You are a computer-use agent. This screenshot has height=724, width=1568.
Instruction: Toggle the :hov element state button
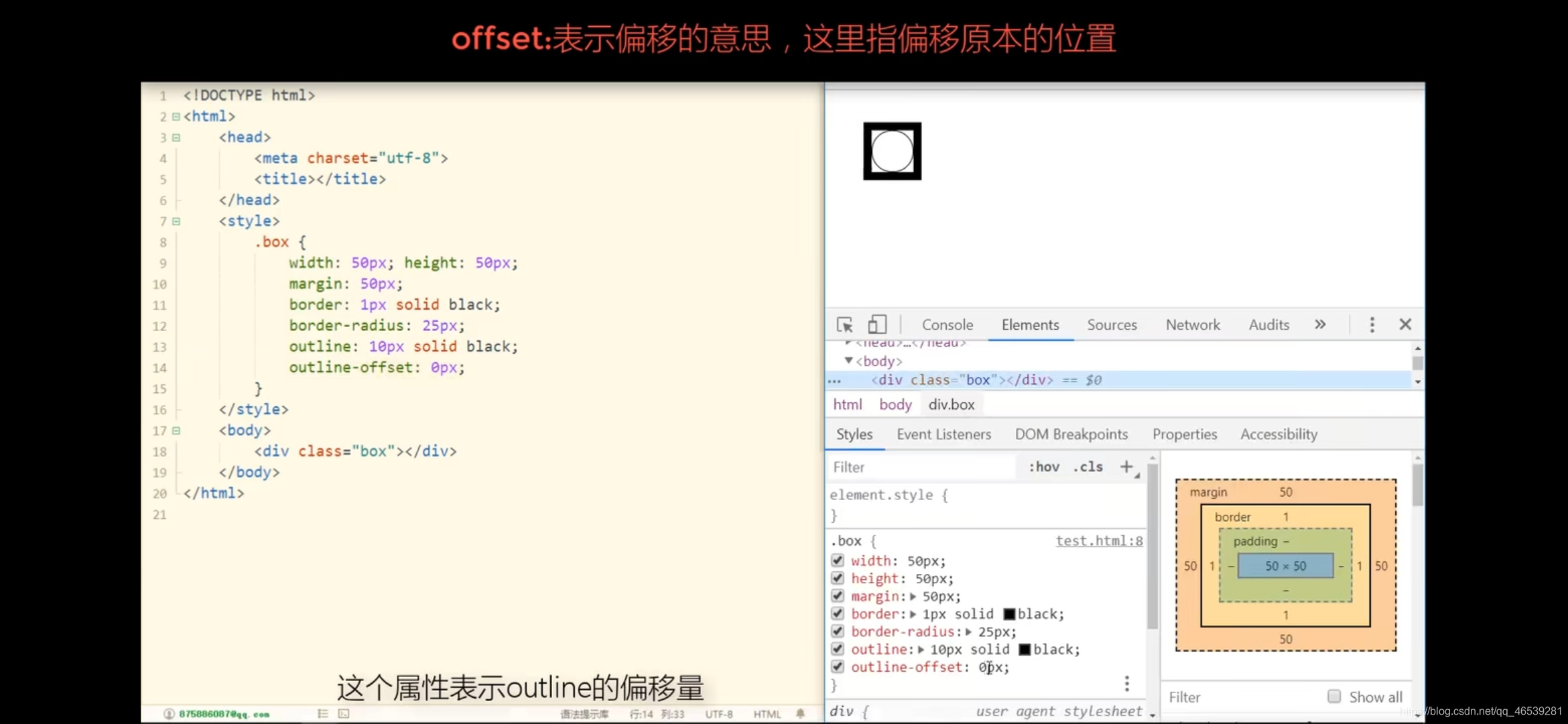click(1043, 467)
